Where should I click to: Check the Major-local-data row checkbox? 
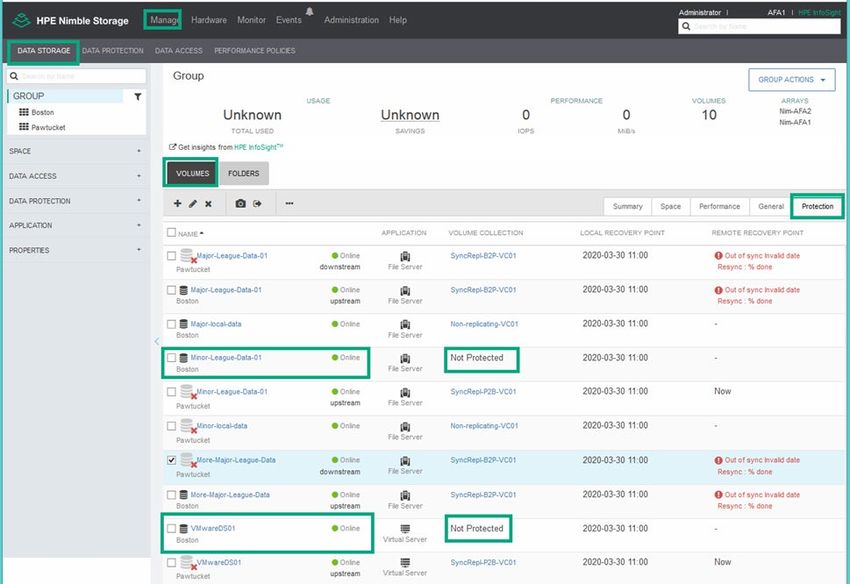[x=171, y=324]
